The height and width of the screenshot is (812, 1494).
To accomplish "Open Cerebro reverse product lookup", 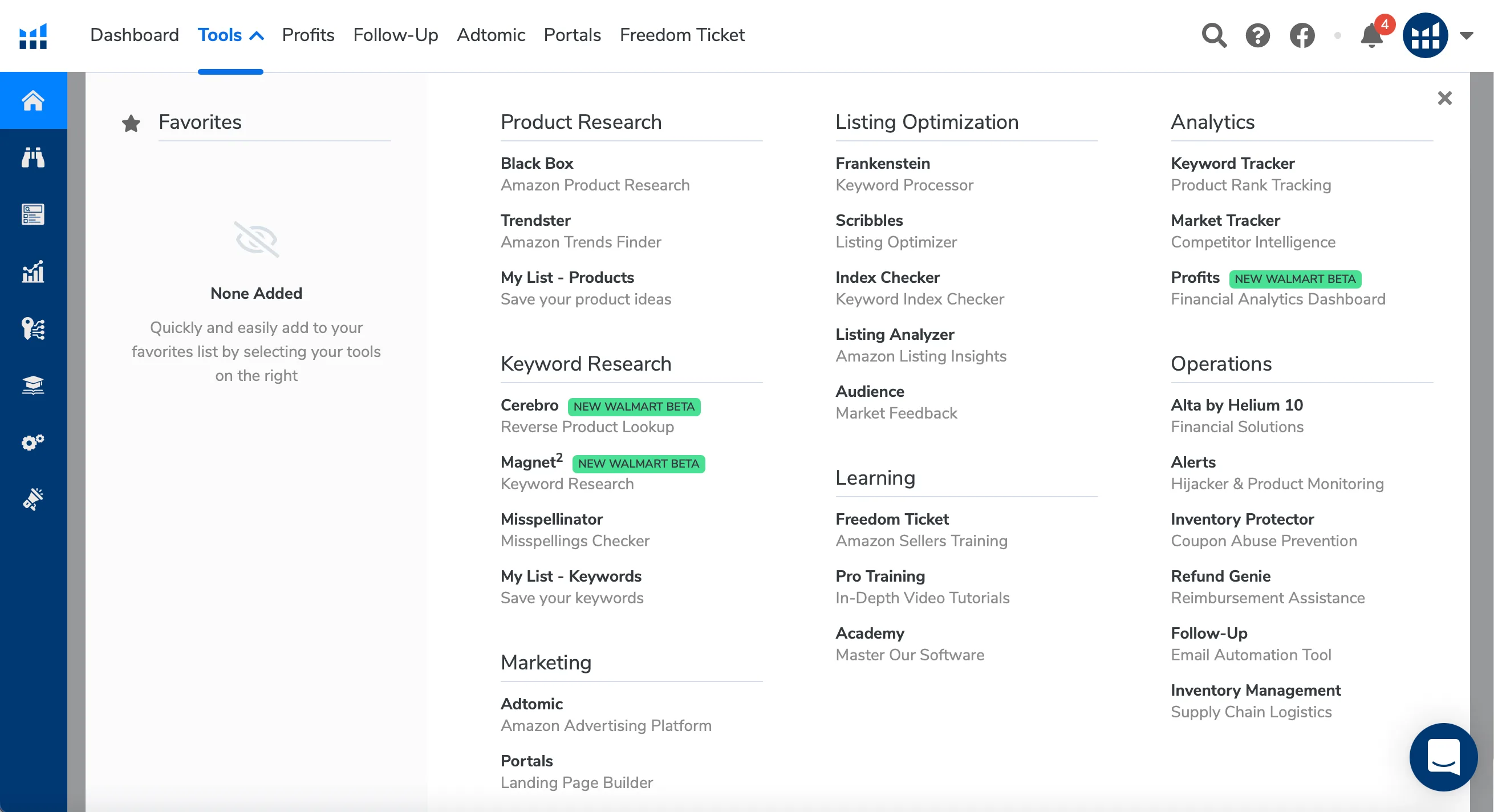I will point(529,405).
